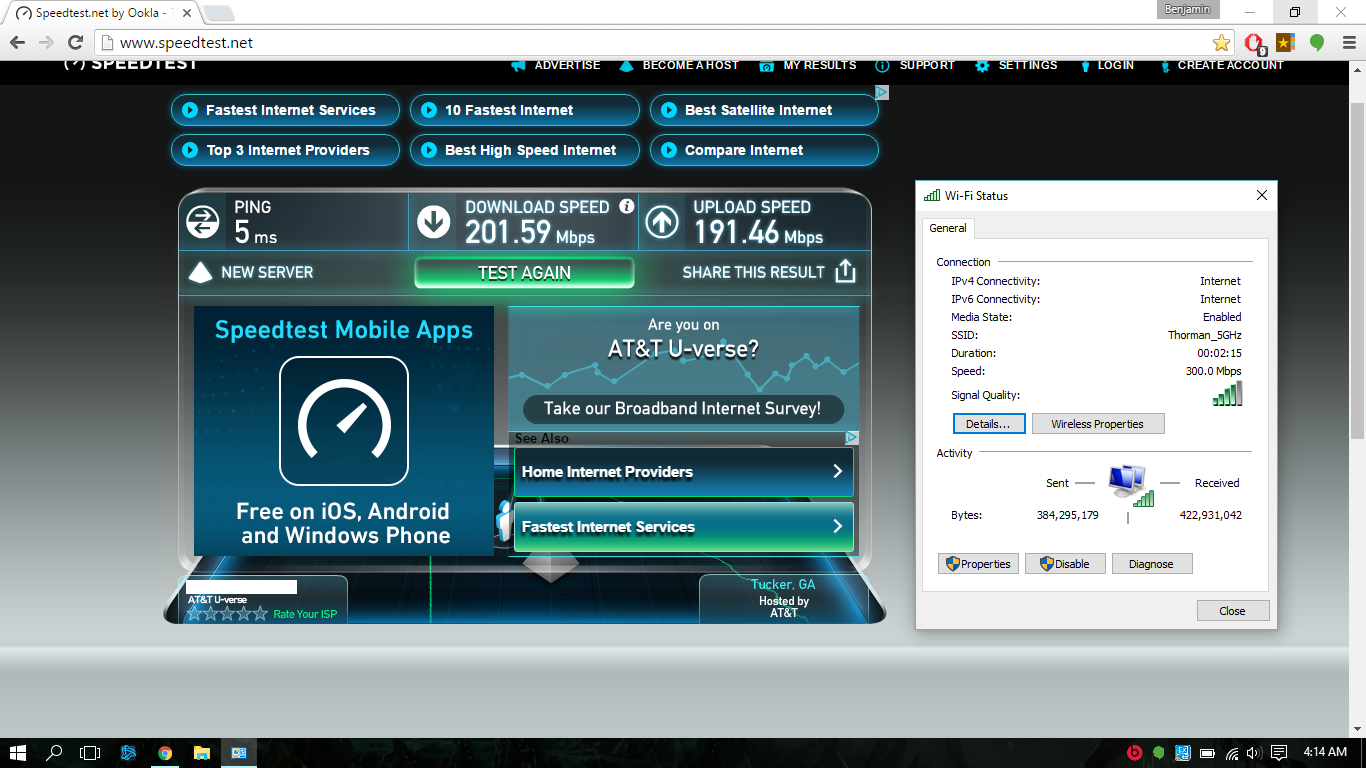Click SHARE THIS RESULT text
Image resolution: width=1366 pixels, height=768 pixels.
(x=754, y=272)
